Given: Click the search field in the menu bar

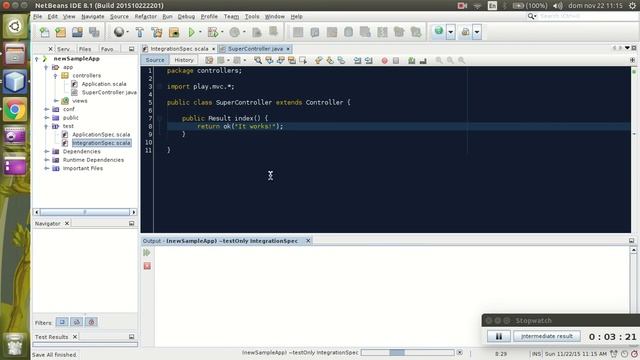Looking at the screenshot, I should point(587,16).
